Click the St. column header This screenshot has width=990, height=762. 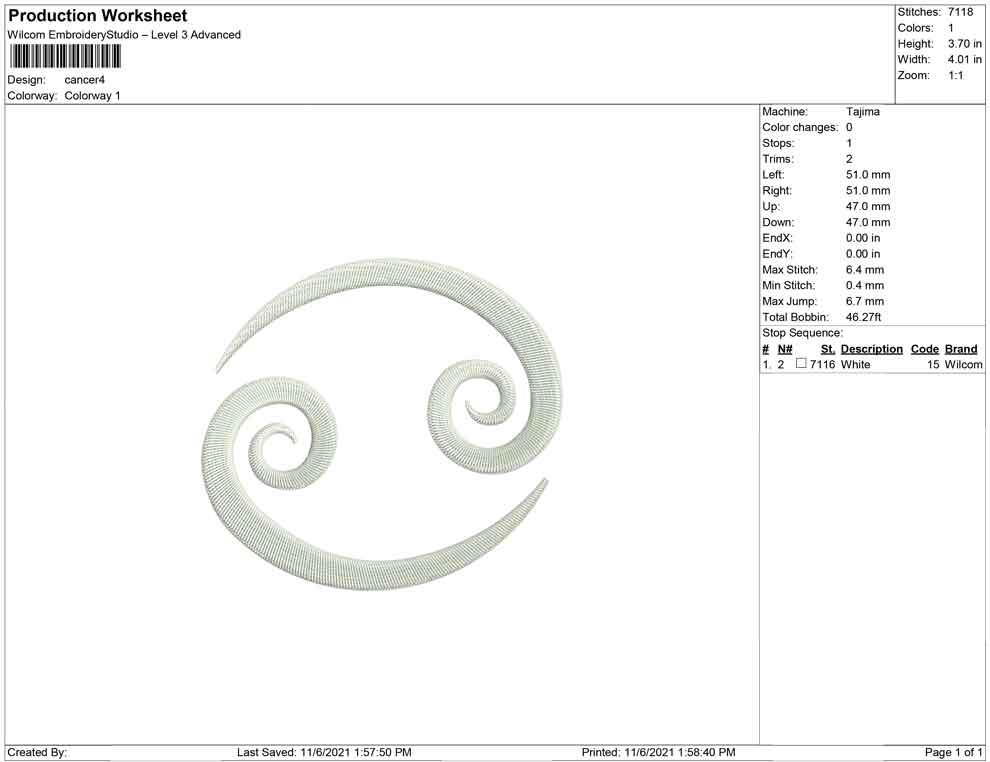[828, 349]
